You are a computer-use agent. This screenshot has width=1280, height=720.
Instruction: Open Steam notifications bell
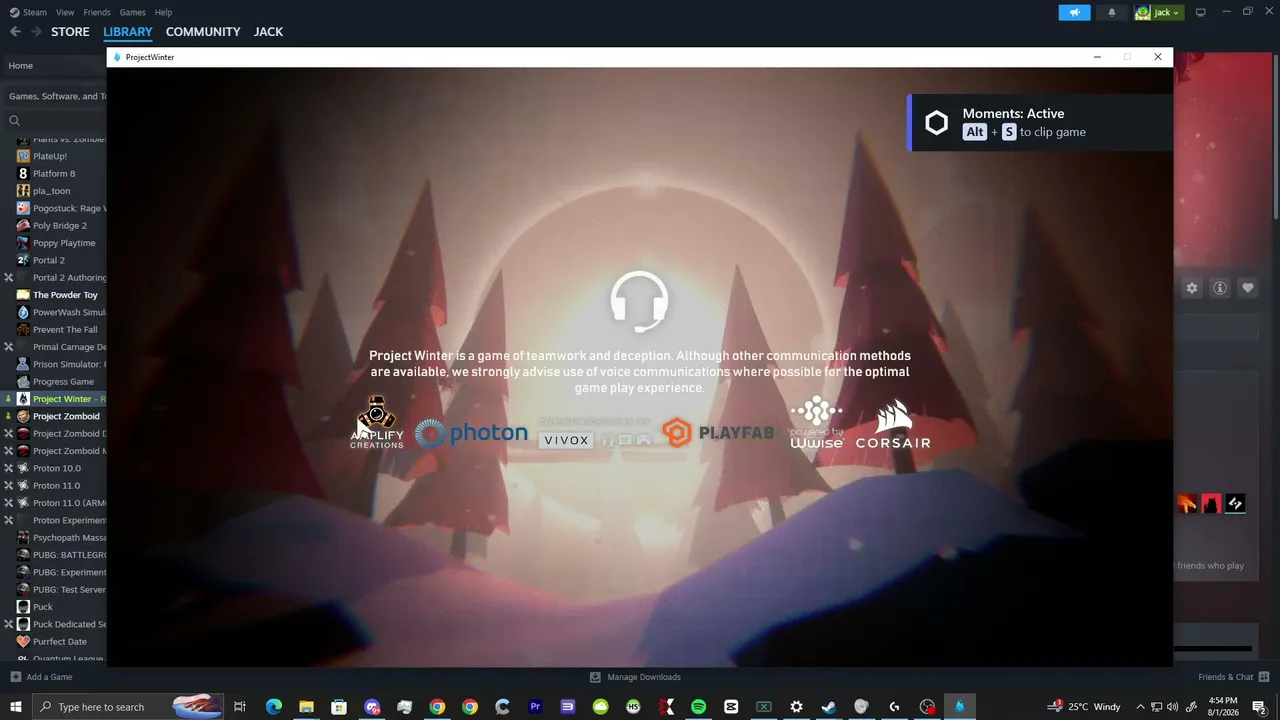1111,12
